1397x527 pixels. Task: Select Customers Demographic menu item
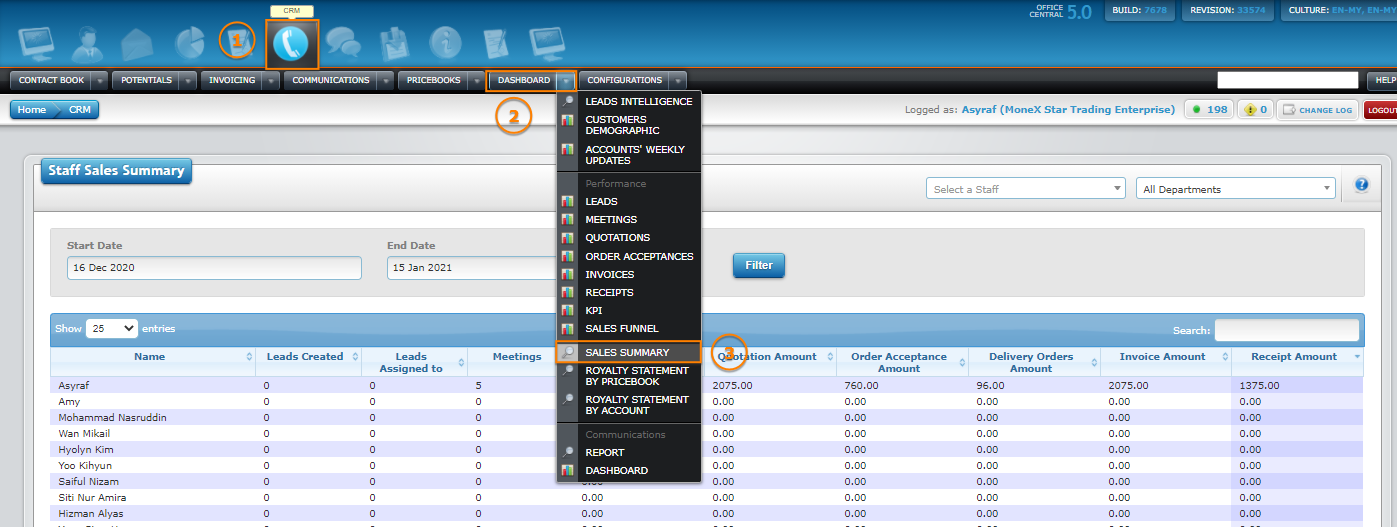[x=629, y=125]
